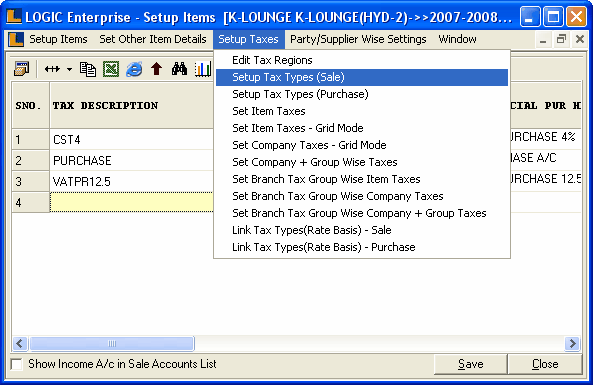Export grid using the Excel icon
The width and height of the screenshot is (593, 385).
point(111,69)
